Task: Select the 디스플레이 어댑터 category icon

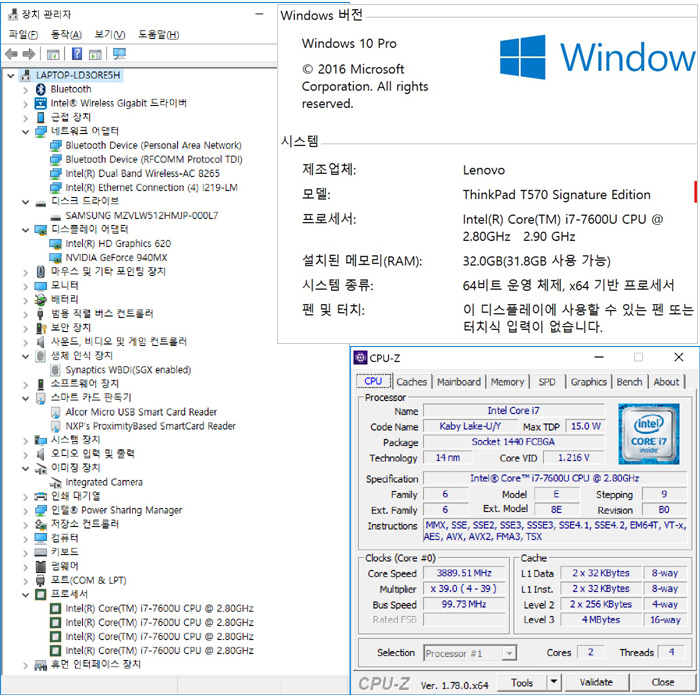Action: (41, 230)
